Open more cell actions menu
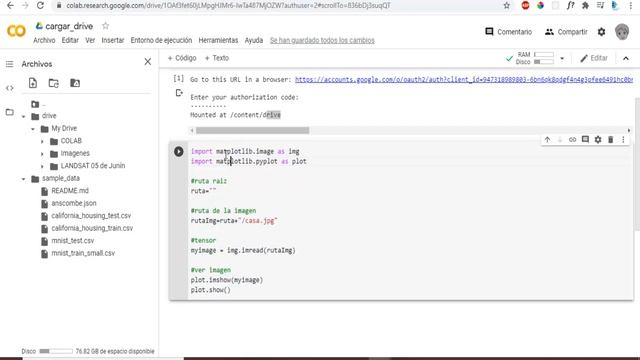The width and height of the screenshot is (640, 360). point(623,140)
